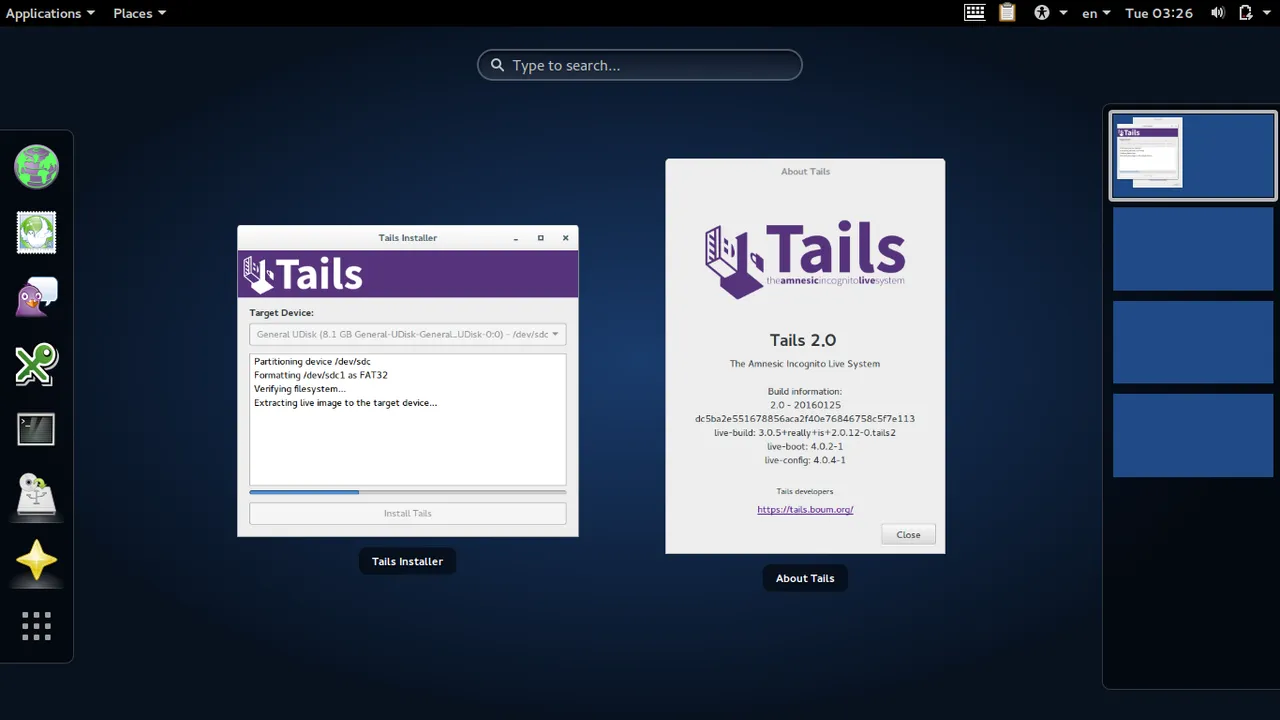Click the magnifier icon in search box
This screenshot has width=1280, height=720.
[497, 65]
